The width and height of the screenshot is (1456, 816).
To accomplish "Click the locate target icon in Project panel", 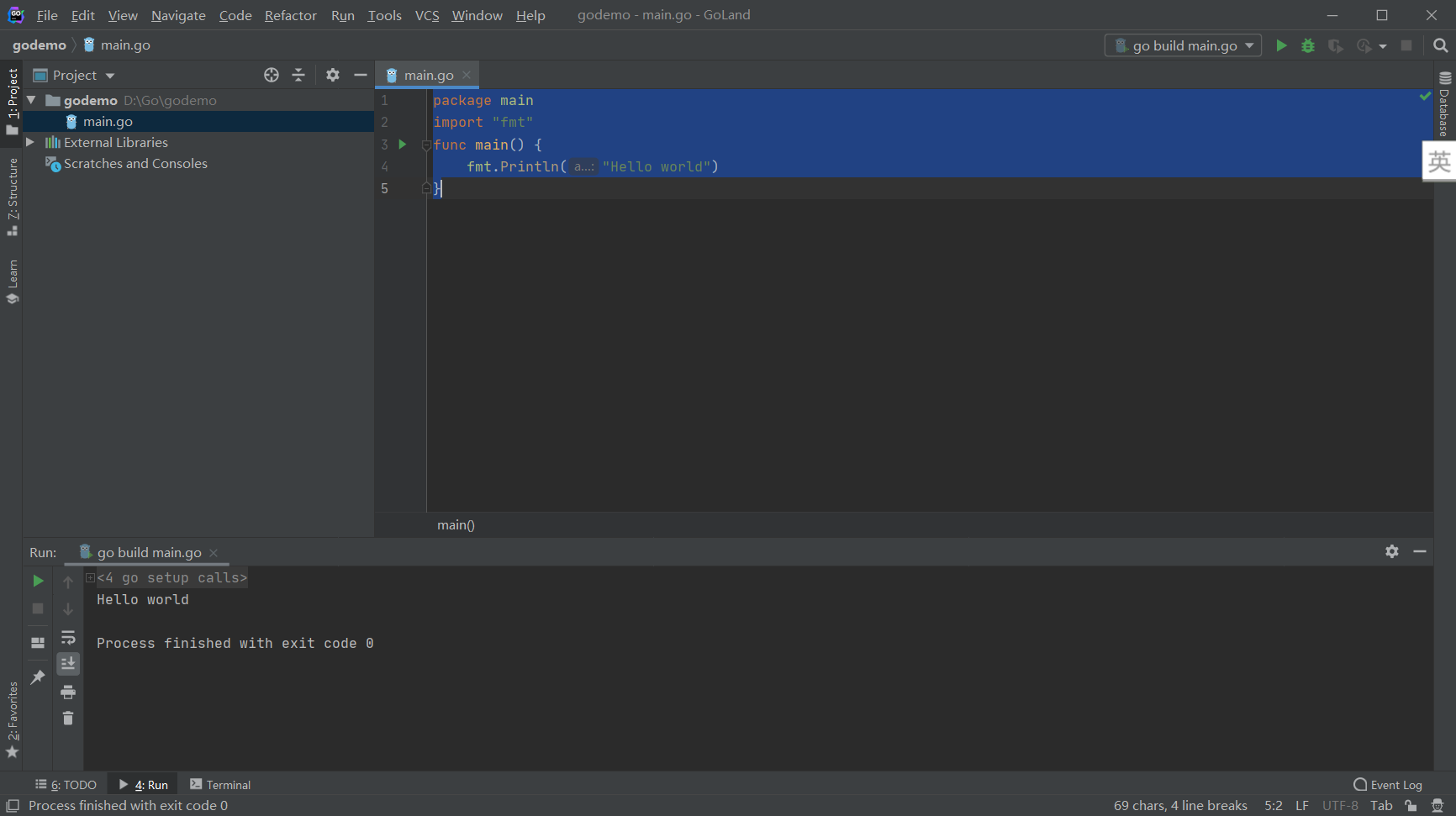I will tap(272, 75).
